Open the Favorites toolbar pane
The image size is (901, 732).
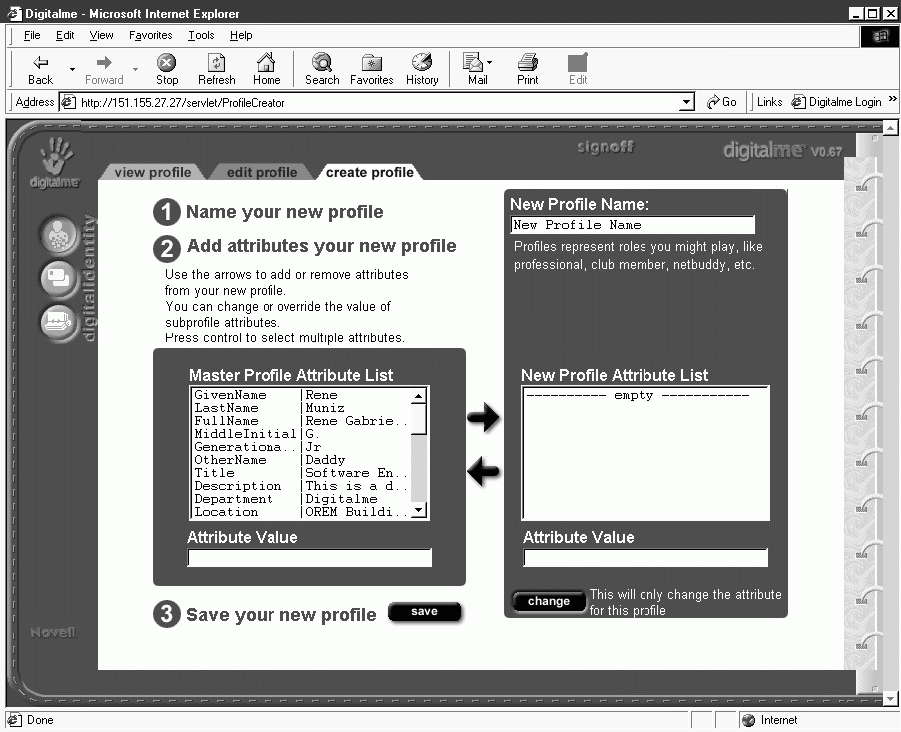click(372, 70)
